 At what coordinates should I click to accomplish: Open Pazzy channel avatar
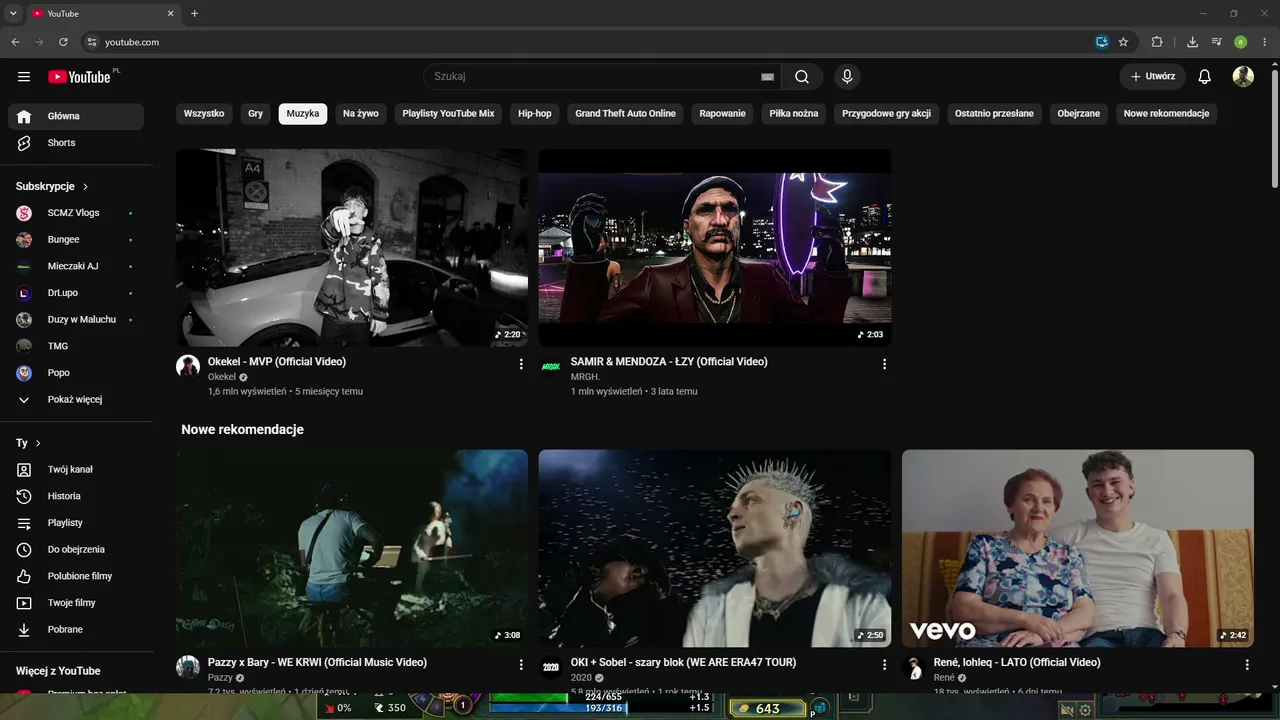(x=188, y=667)
